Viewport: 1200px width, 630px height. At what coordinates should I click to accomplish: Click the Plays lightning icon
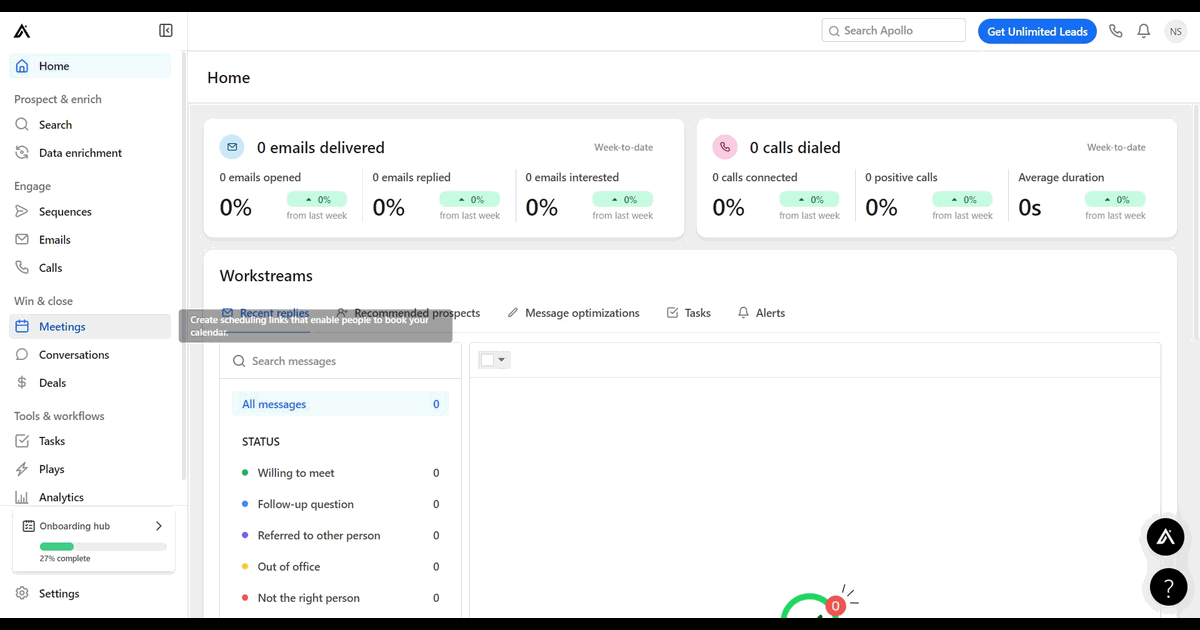pos(22,469)
